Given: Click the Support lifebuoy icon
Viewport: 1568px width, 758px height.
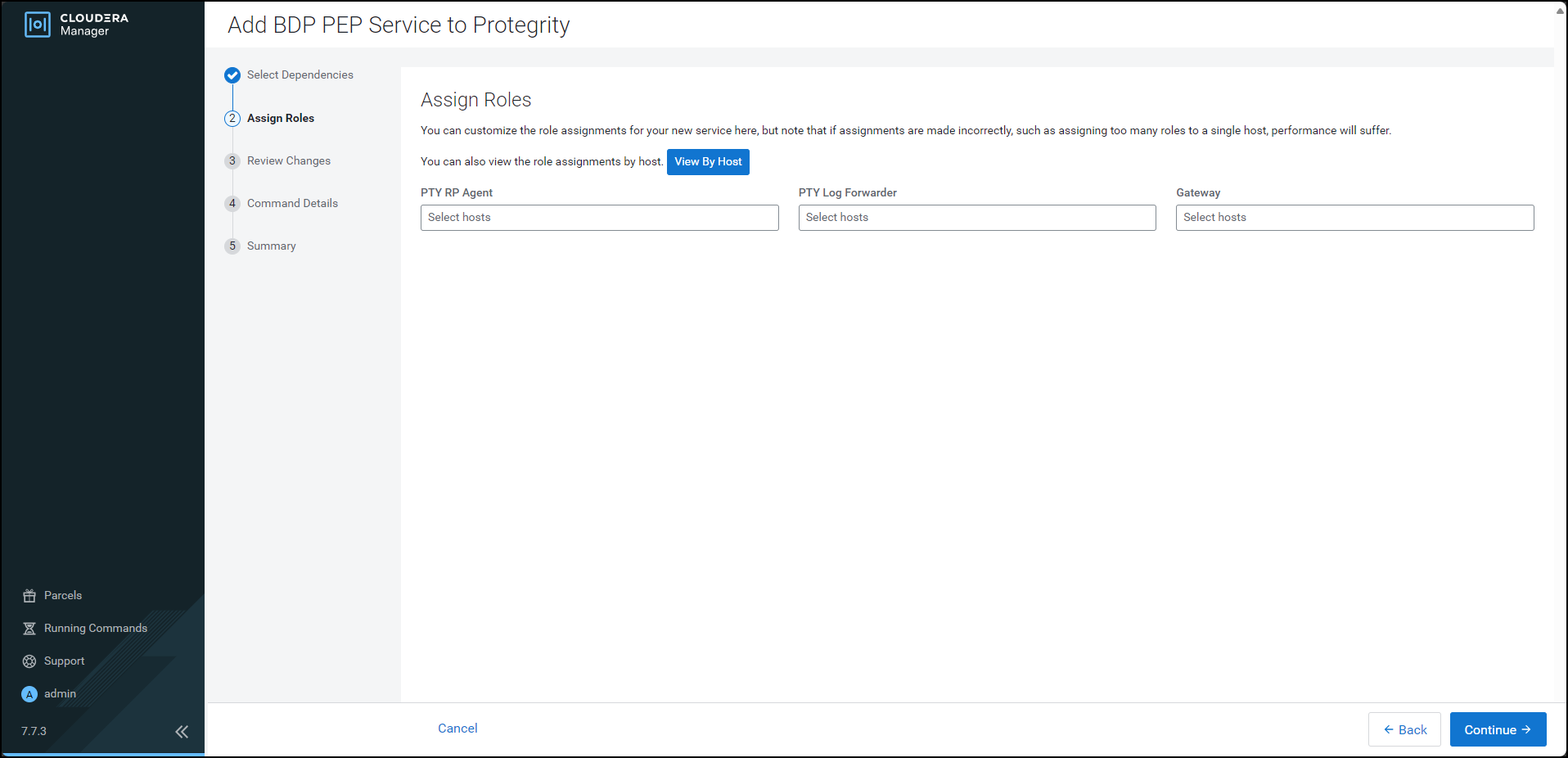Looking at the screenshot, I should pos(29,661).
